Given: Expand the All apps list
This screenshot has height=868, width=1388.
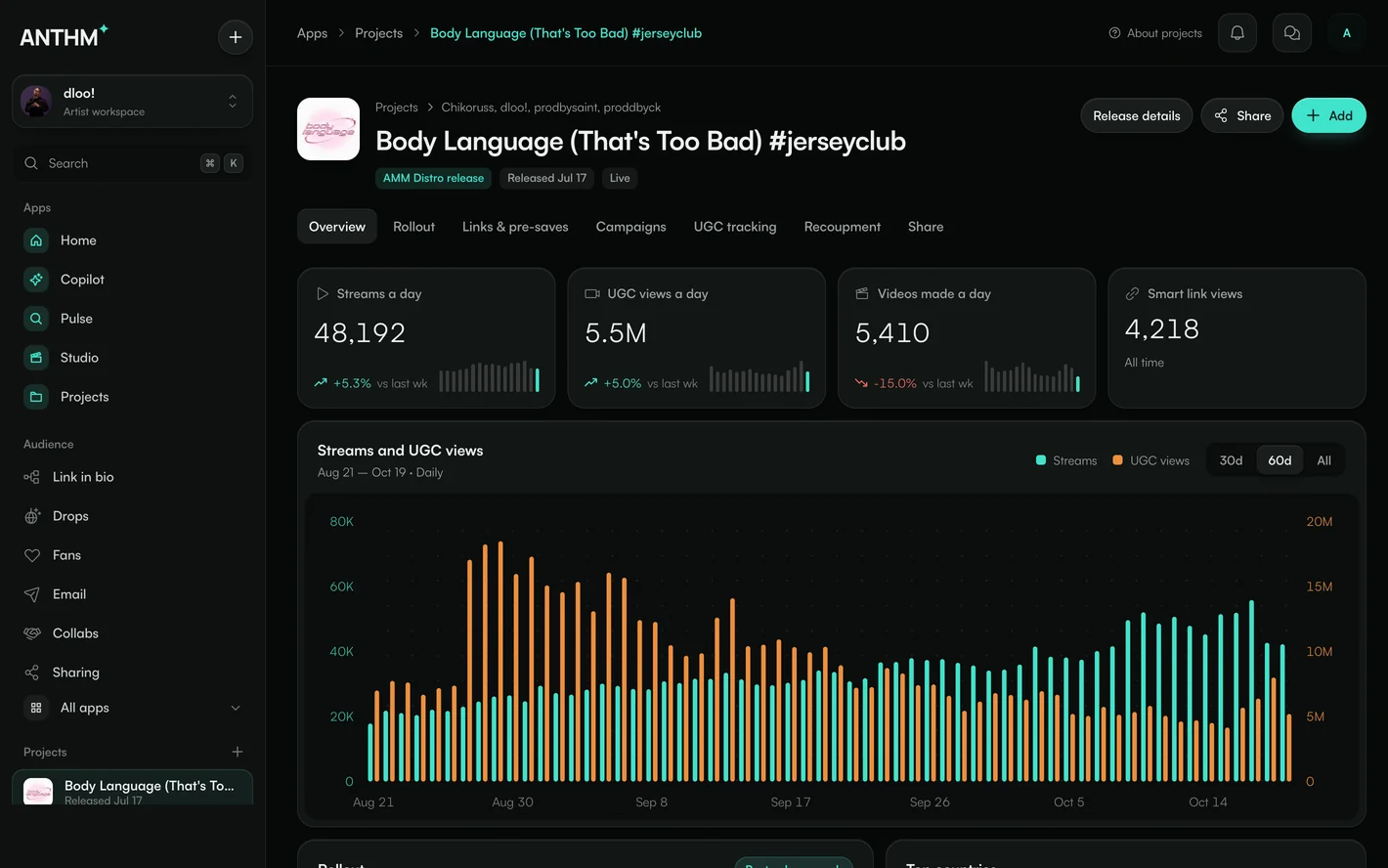Looking at the screenshot, I should 132,708.
